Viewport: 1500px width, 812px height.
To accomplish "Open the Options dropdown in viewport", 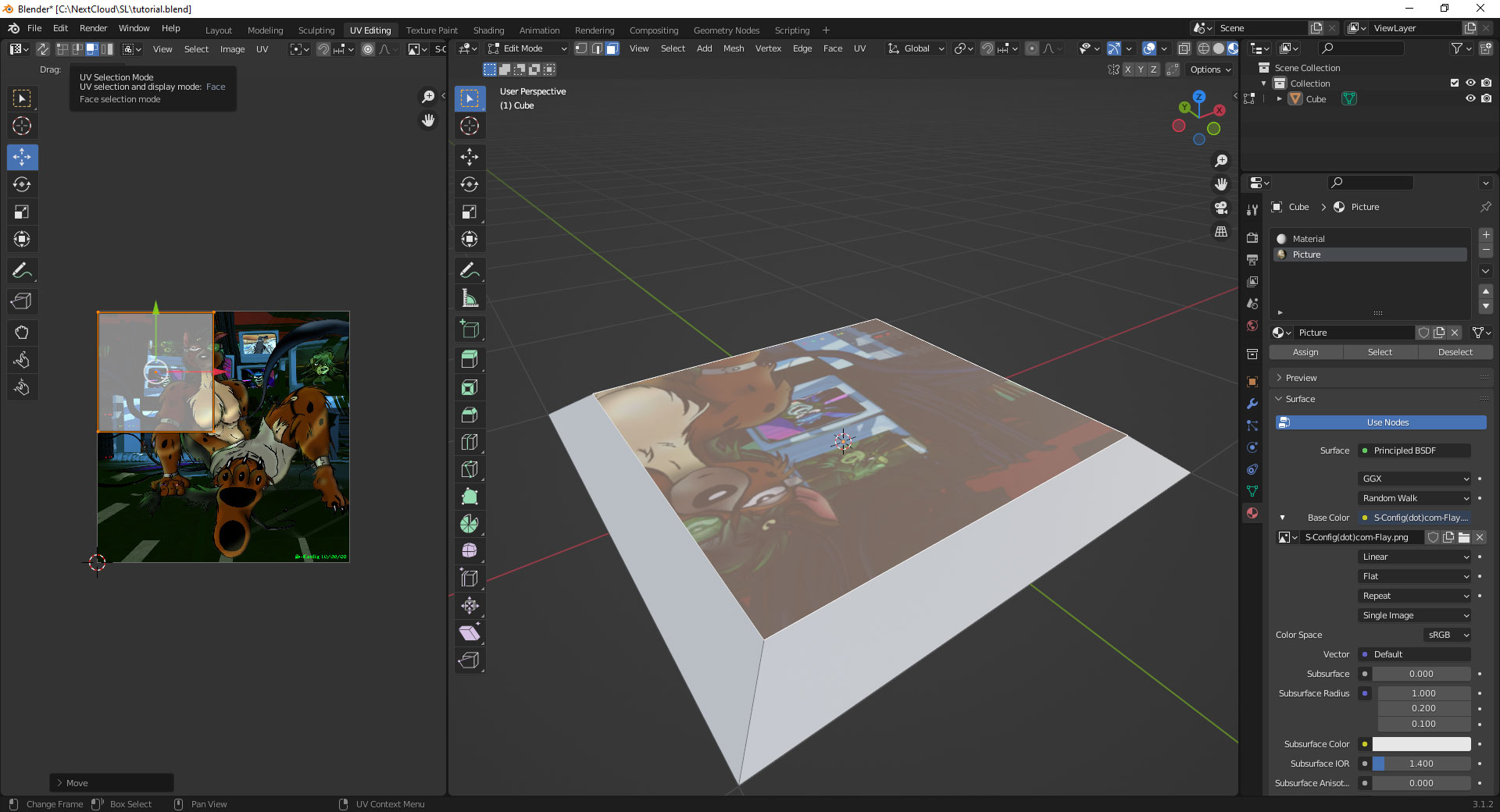I will 1209,69.
